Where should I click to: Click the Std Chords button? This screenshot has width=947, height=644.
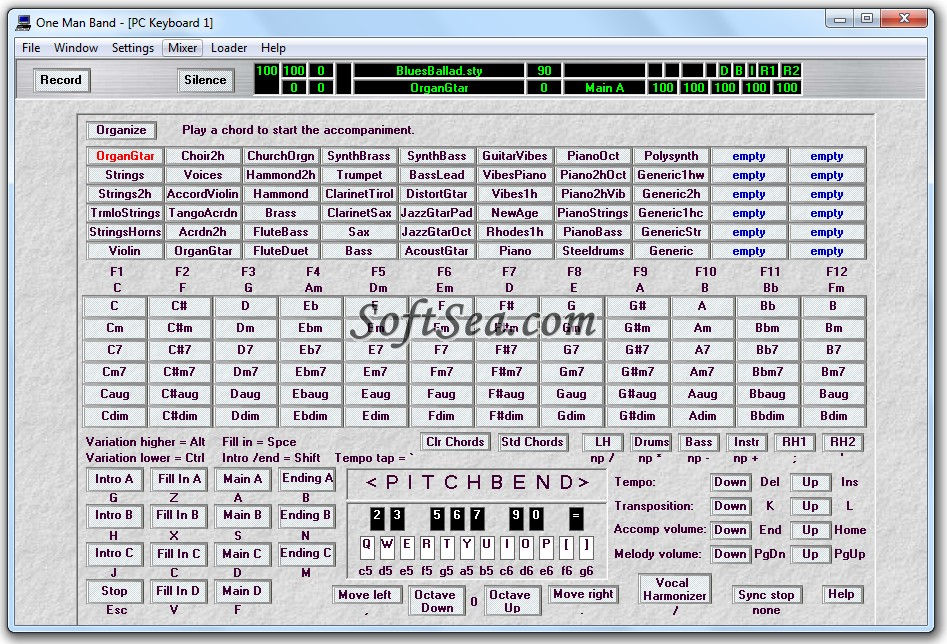[x=532, y=442]
